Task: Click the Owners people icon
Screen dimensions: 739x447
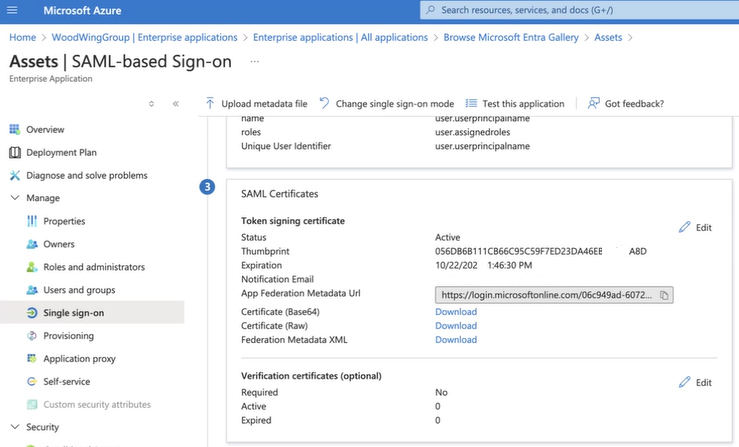Action: pyautogui.click(x=32, y=244)
